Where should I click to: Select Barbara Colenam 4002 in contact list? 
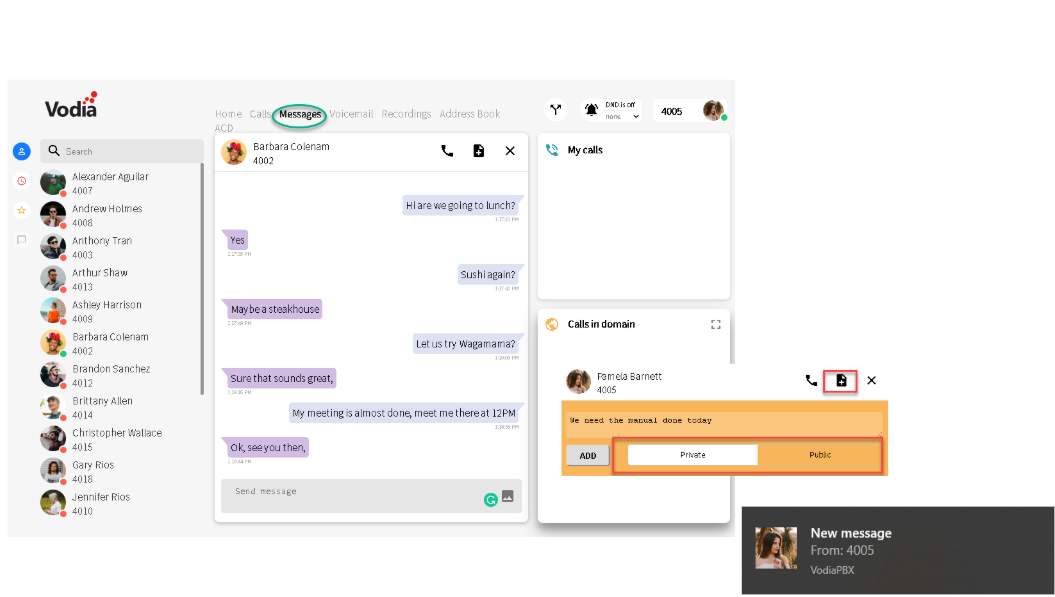[x=120, y=343]
